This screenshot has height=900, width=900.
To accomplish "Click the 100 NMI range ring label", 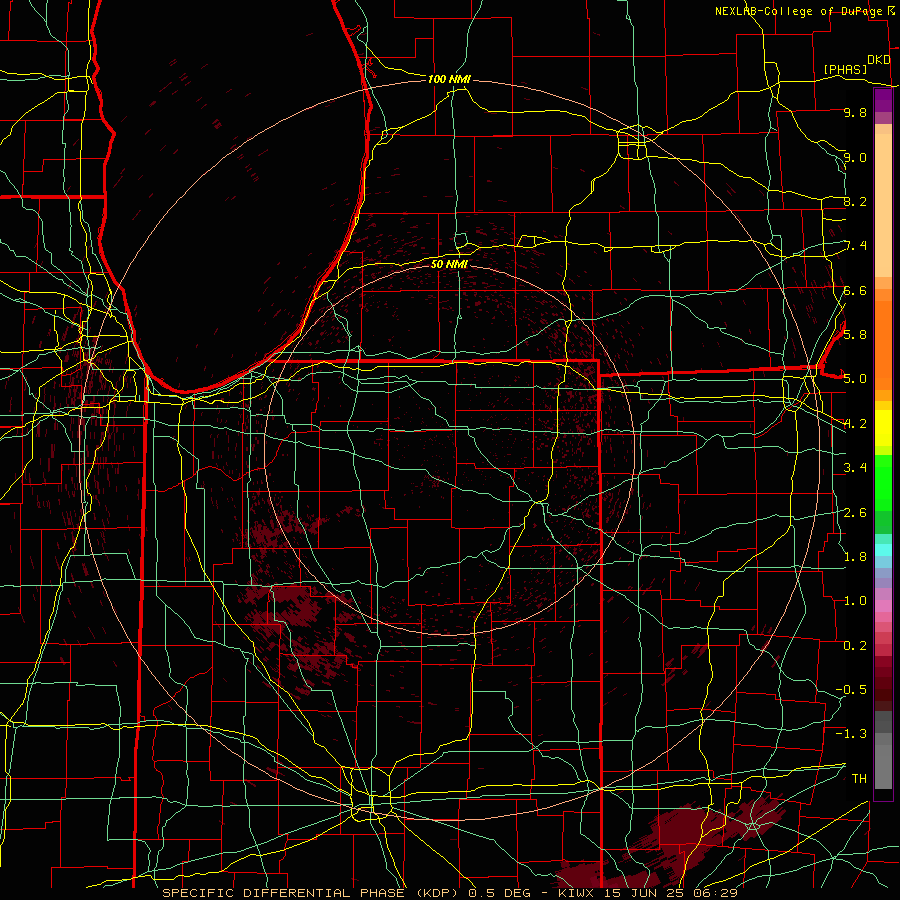I will [449, 79].
